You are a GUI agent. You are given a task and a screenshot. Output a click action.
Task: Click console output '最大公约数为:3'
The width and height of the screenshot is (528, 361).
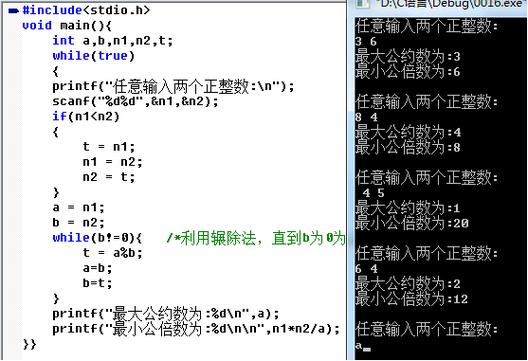click(x=408, y=57)
